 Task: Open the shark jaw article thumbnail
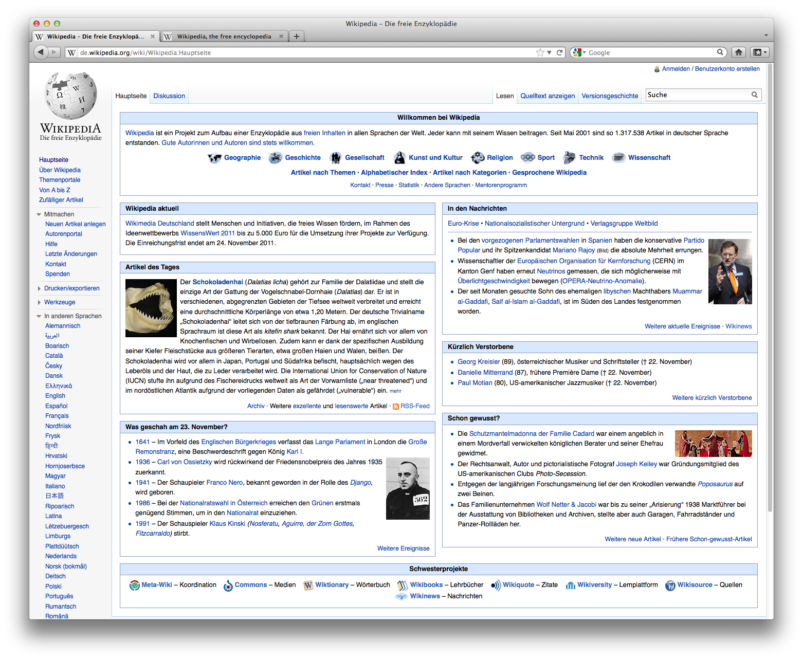pyautogui.click(x=151, y=308)
